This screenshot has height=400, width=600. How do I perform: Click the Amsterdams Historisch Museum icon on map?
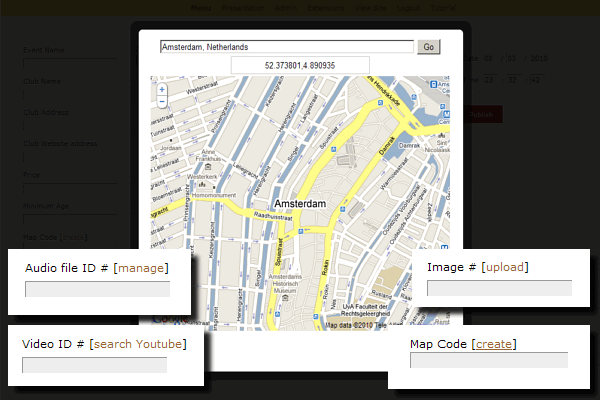coord(285,298)
